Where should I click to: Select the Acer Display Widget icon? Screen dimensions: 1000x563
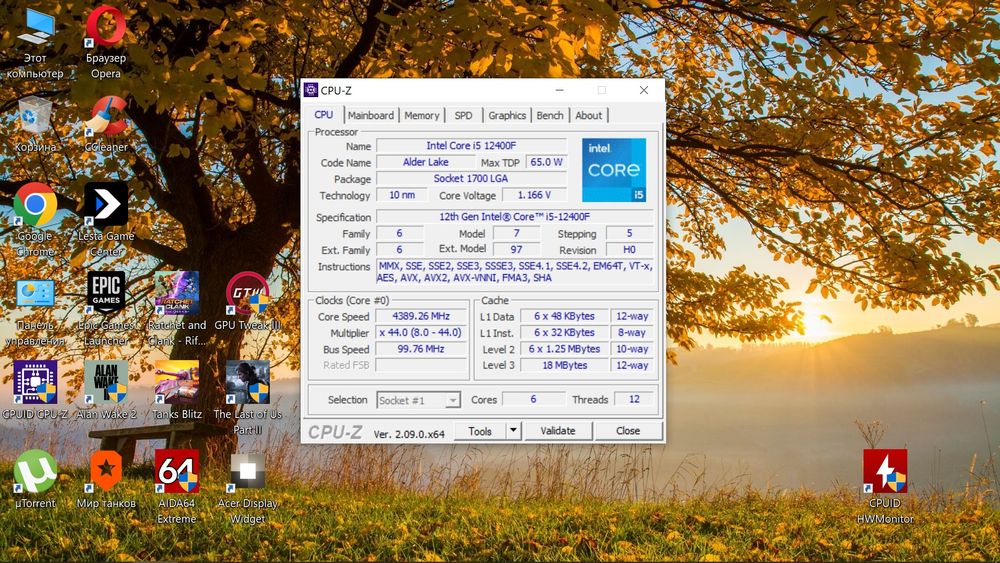[x=247, y=487]
